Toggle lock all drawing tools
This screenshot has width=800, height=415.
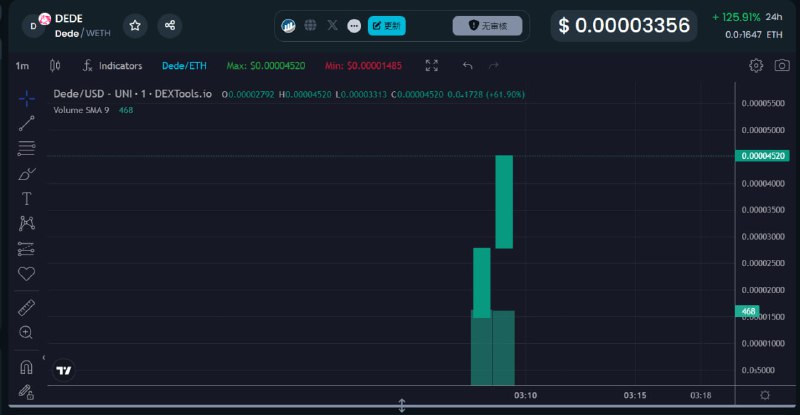[x=27, y=391]
